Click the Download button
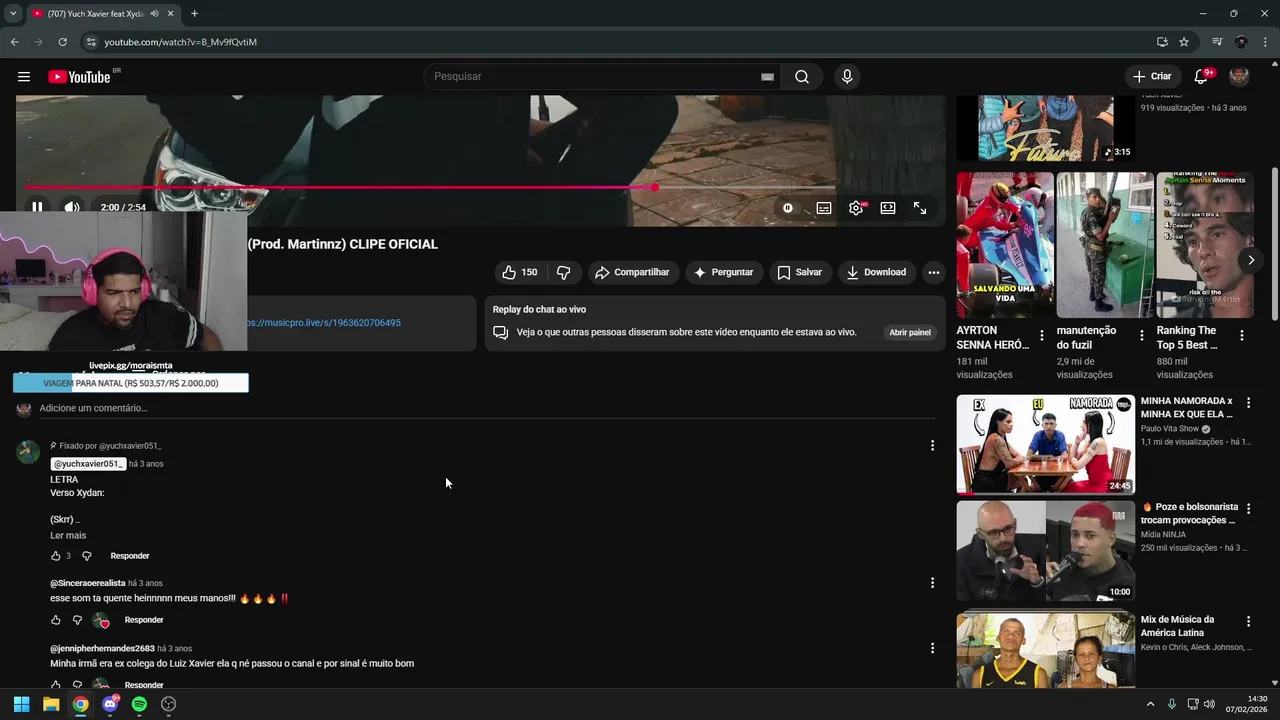The width and height of the screenshot is (1280, 720). point(876,272)
